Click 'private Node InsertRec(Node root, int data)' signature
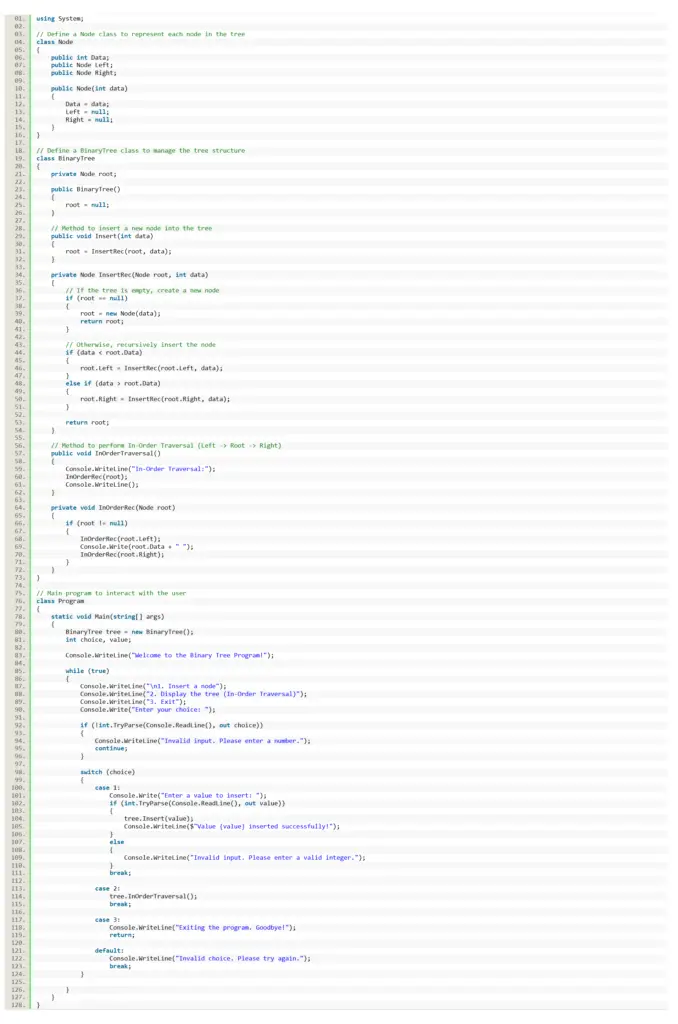Viewport: 678px width, 1024px height. pos(129,275)
